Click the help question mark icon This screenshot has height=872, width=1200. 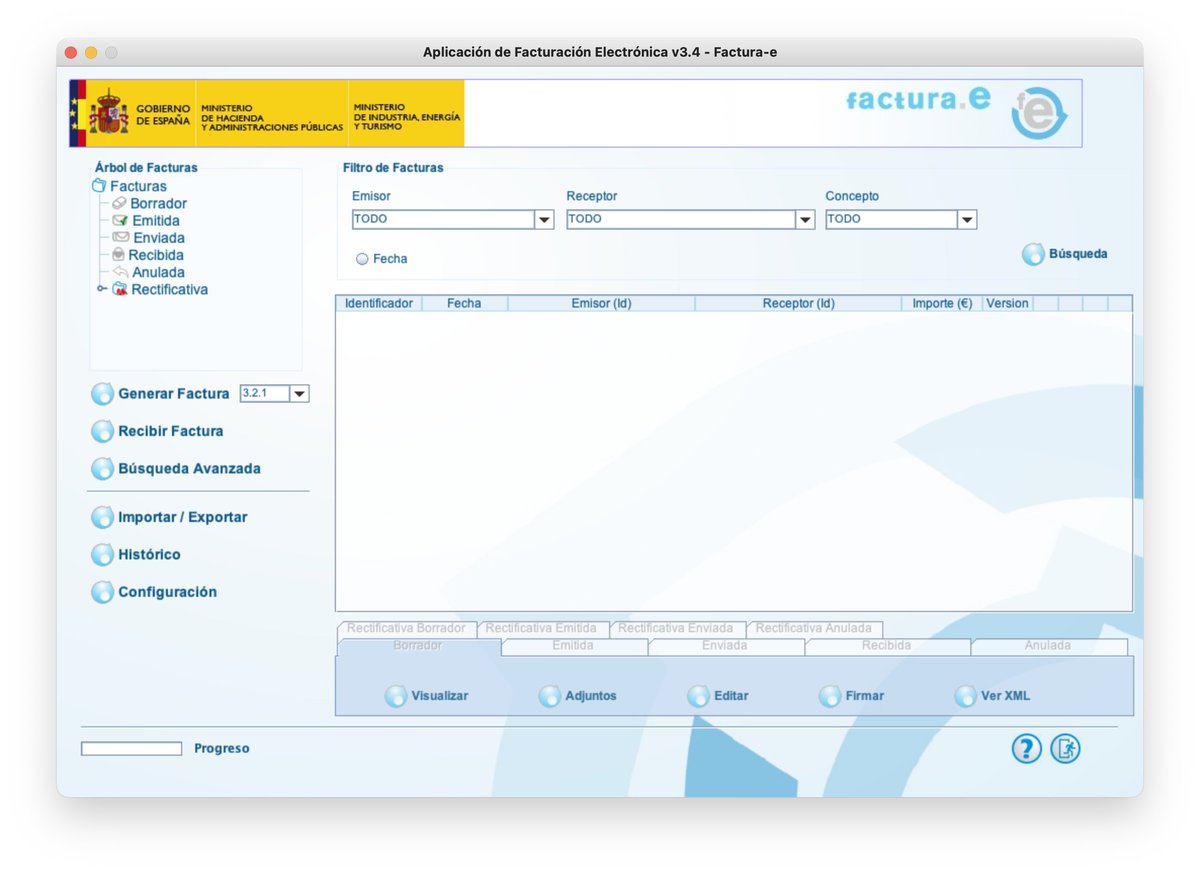click(x=1026, y=749)
